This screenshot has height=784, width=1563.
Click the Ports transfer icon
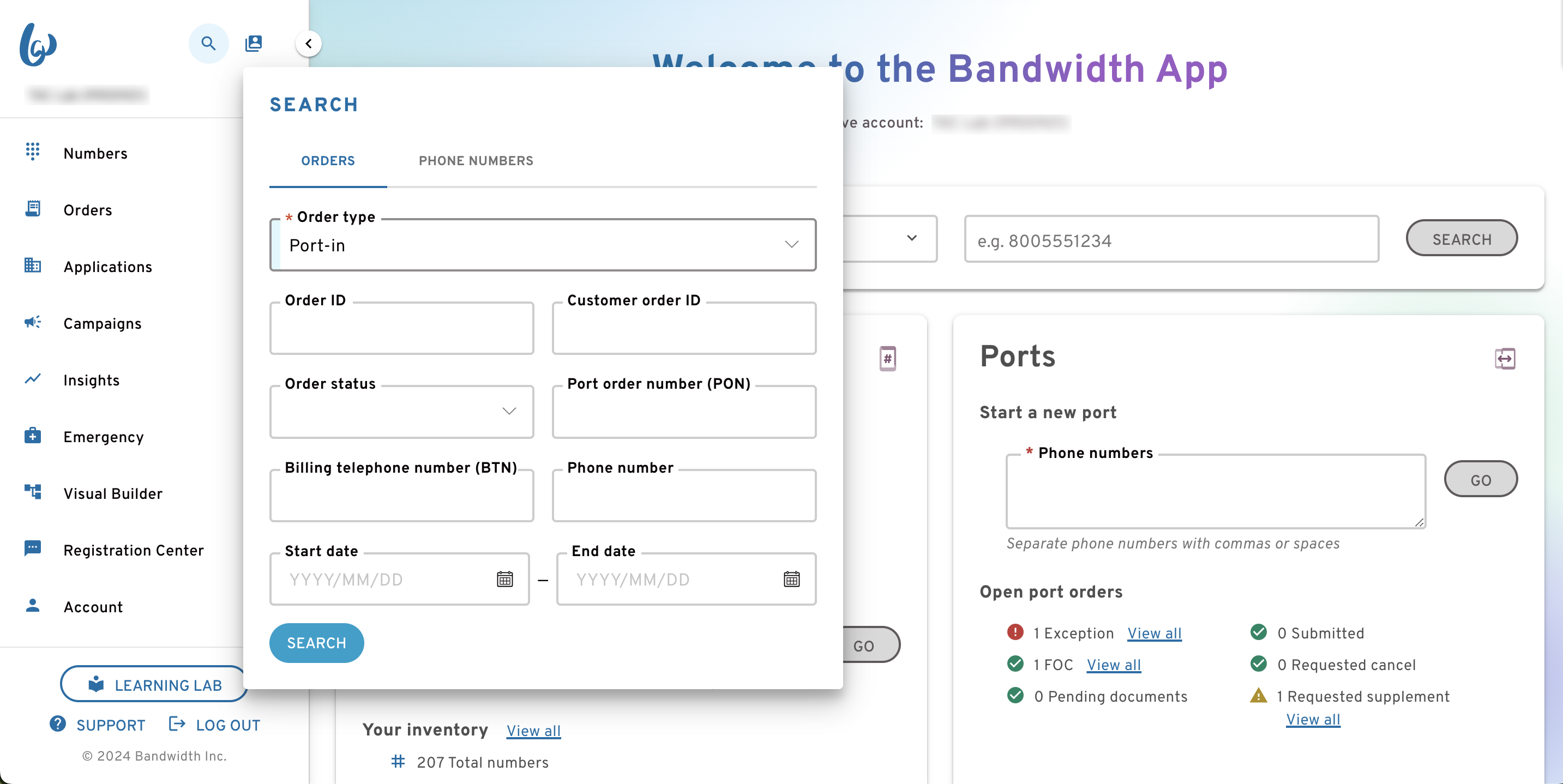1505,359
